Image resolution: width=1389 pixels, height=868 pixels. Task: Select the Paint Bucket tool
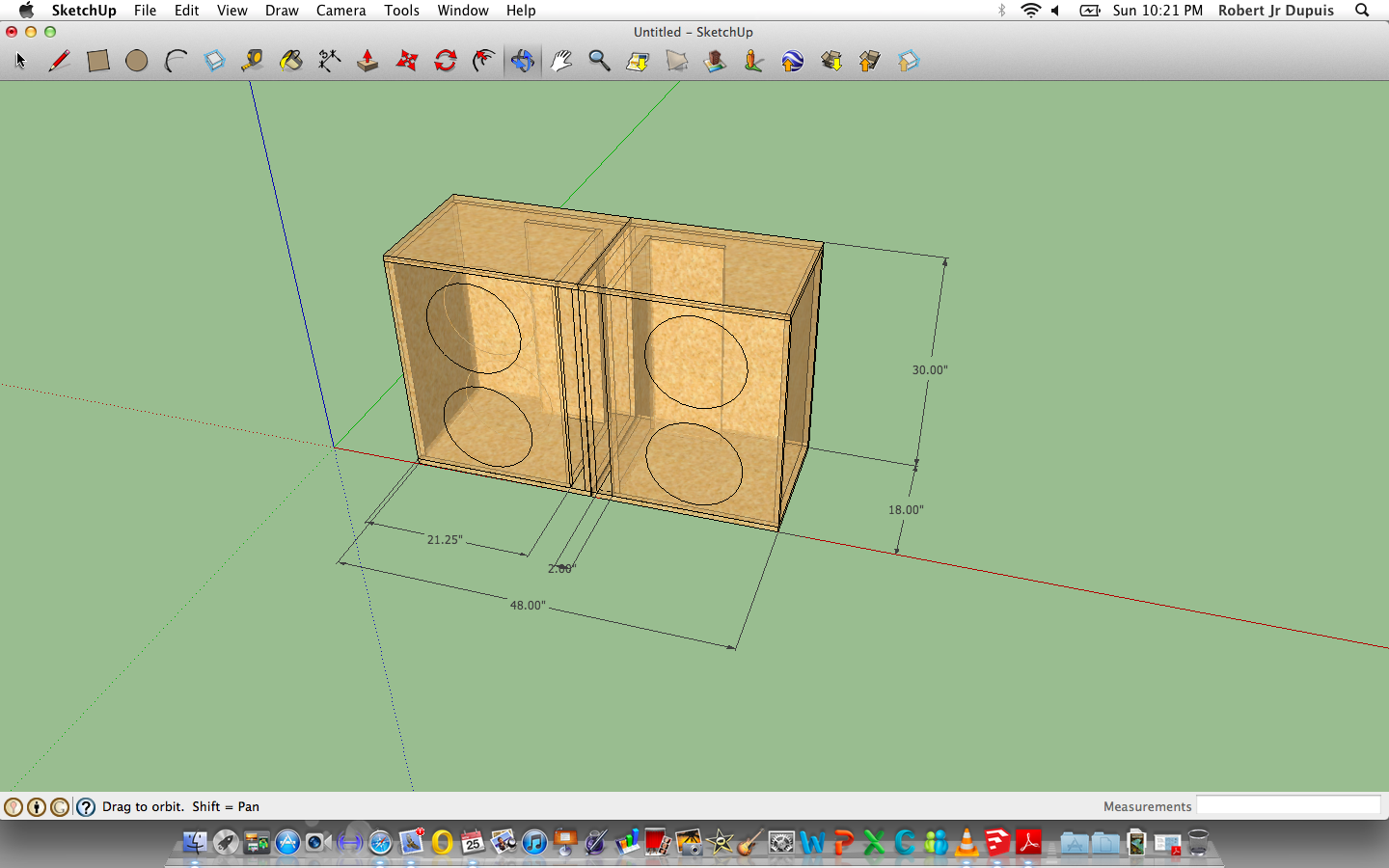pos(290,61)
